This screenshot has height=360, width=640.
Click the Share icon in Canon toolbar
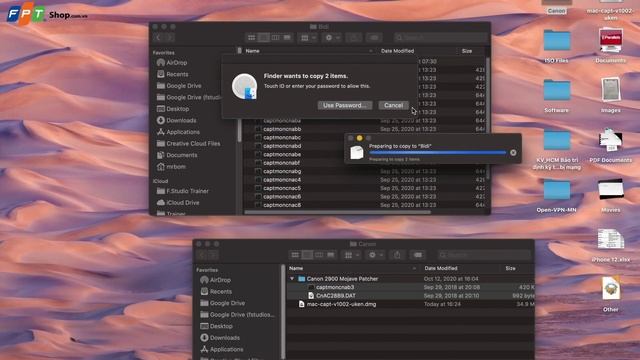397,255
